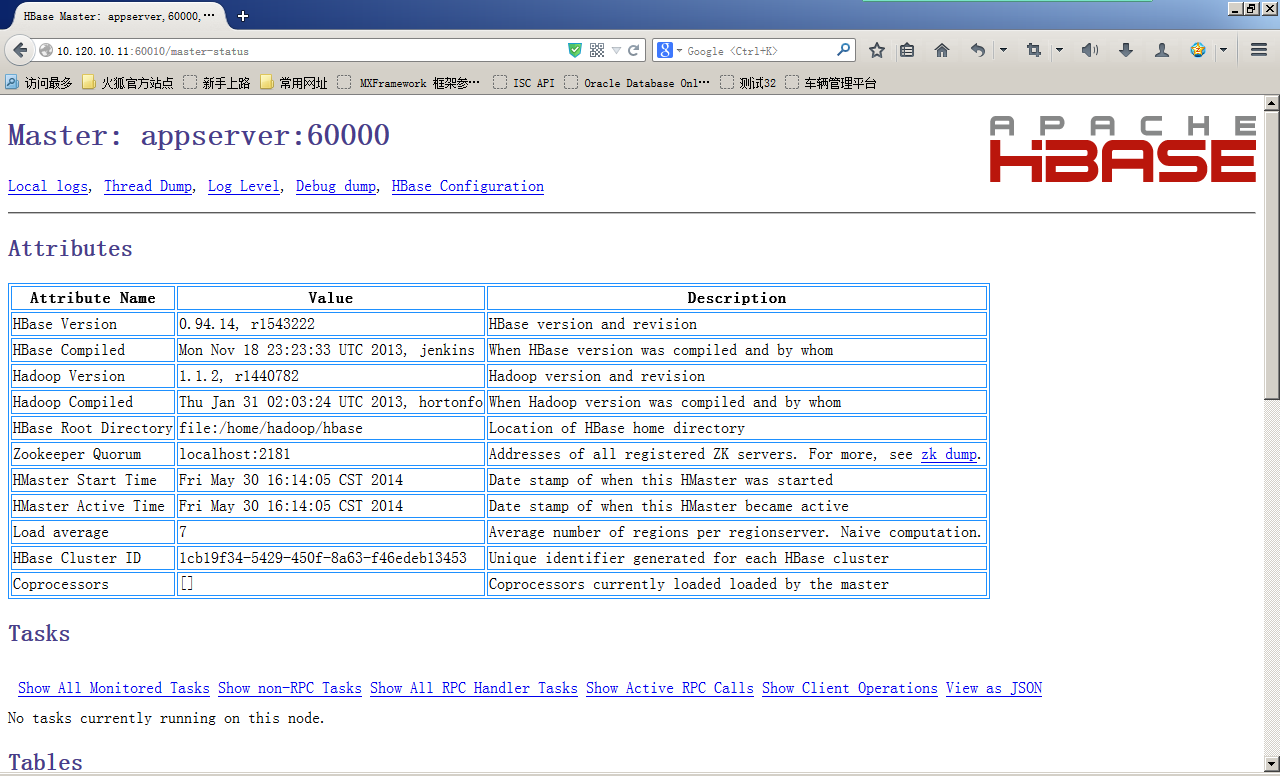Click the Load average attribute name cell
This screenshot has width=1280, height=776.
[93, 532]
